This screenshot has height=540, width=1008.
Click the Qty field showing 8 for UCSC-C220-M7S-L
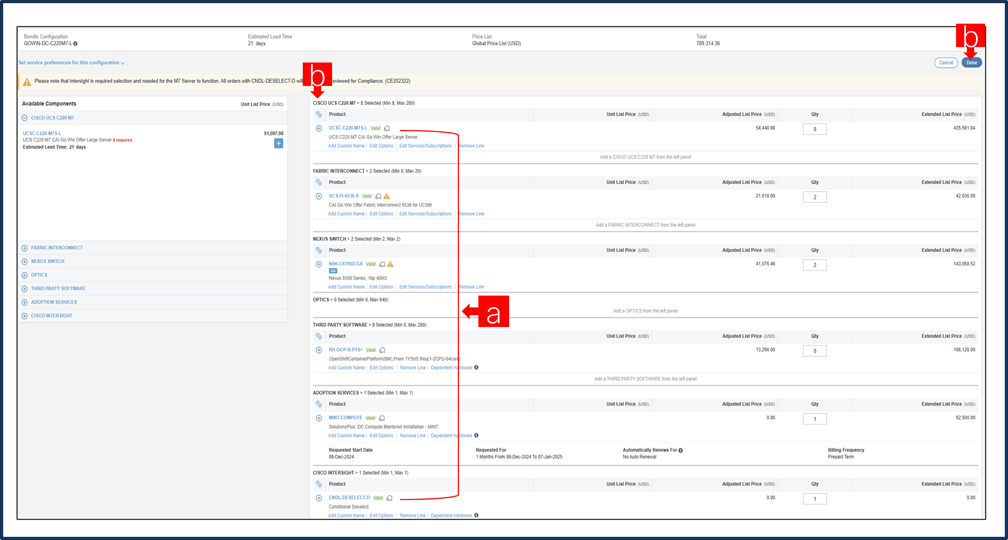click(x=814, y=129)
